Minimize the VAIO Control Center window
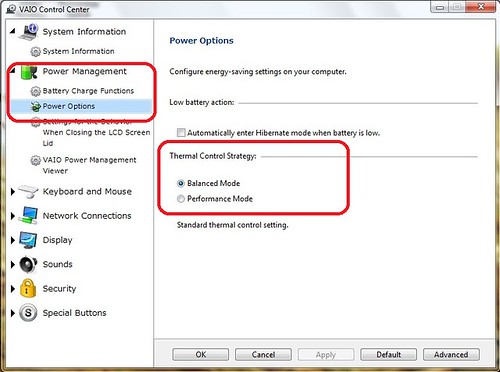Viewport: 500px width, 372px height. 440,7
